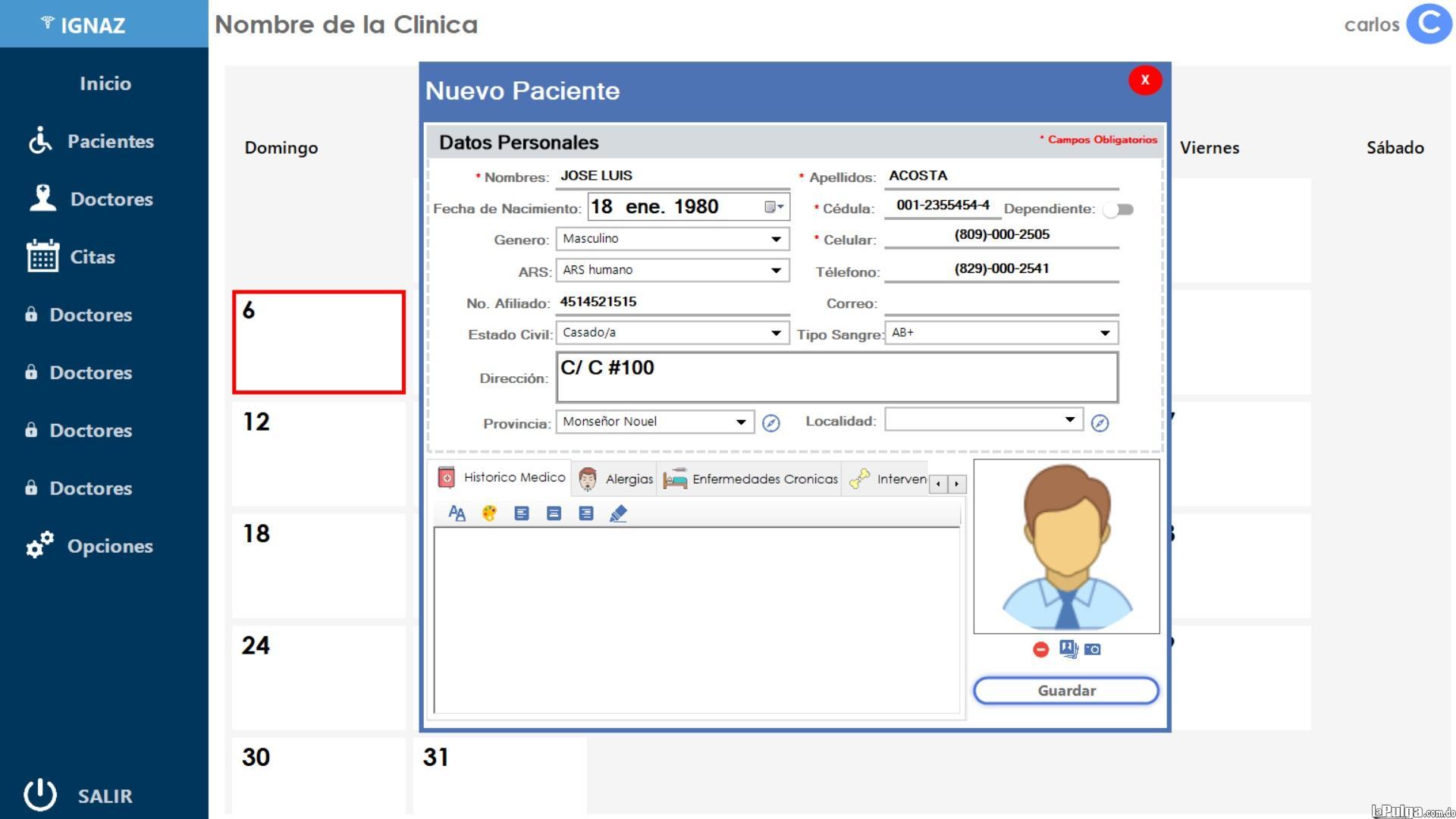
Task: Click the Guardar button
Action: 1066,690
